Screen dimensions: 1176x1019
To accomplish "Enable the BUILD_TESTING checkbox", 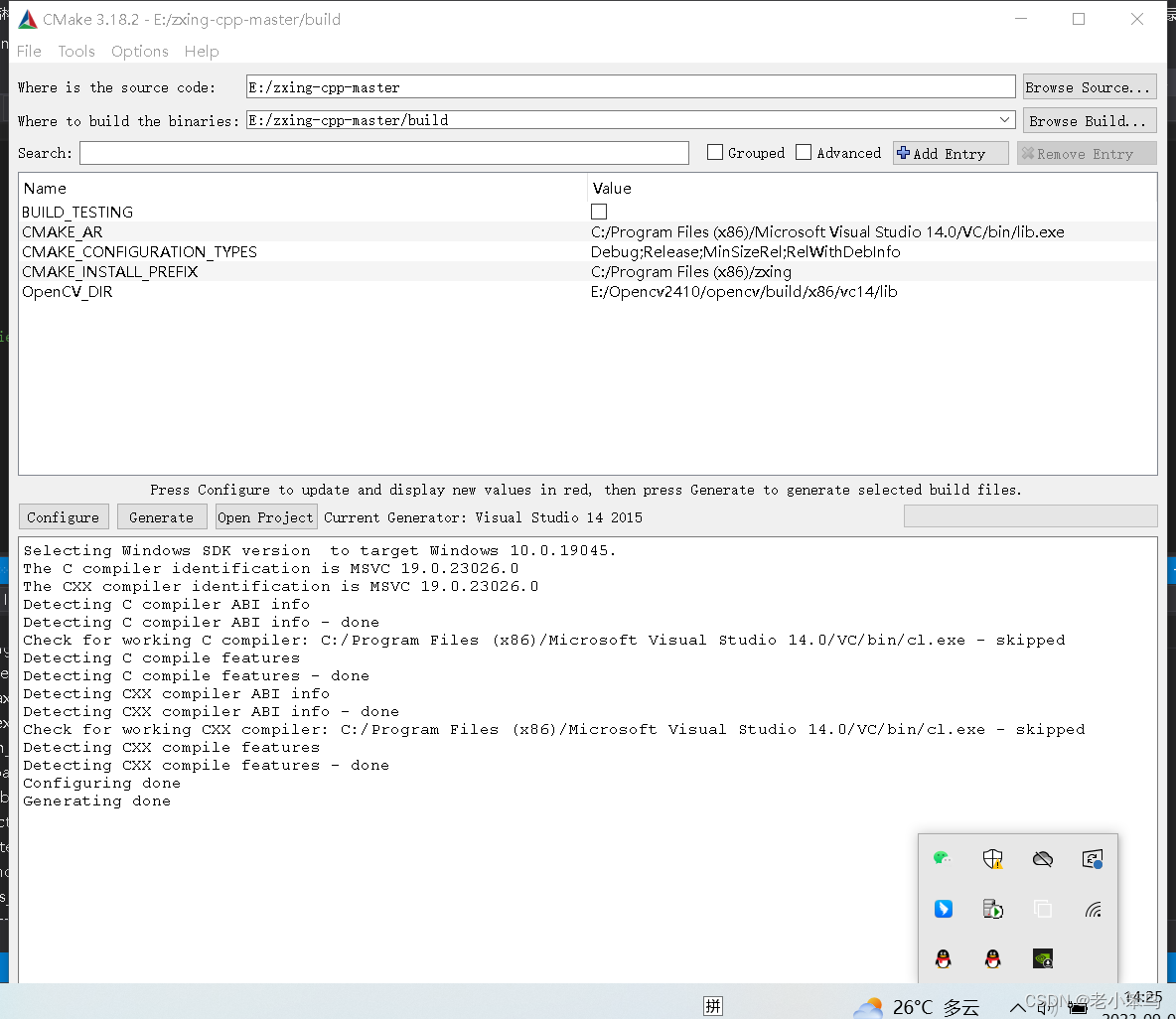I will pos(599,211).
